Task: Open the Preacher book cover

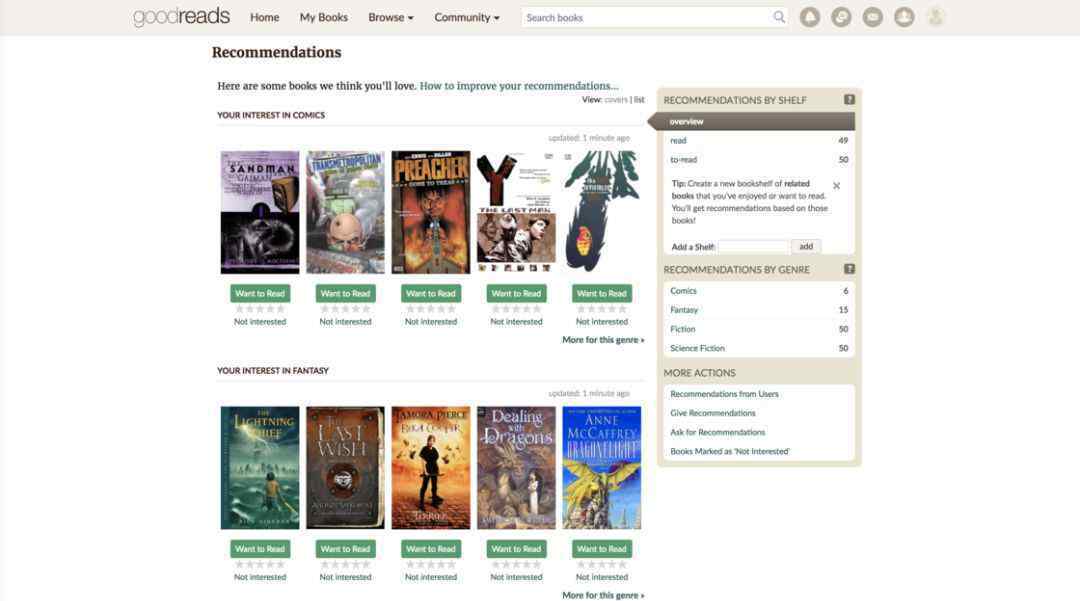Action: click(430, 212)
